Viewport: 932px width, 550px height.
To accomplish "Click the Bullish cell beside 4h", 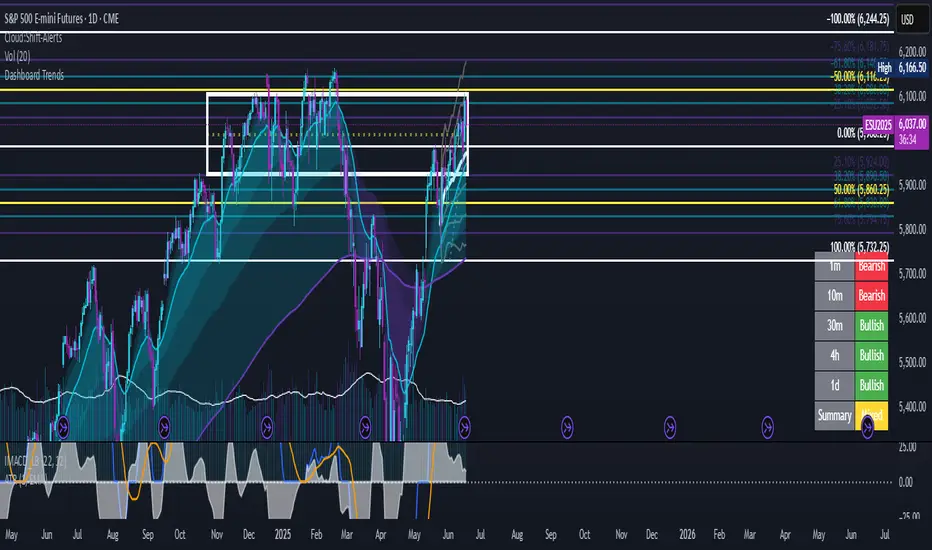I will 871,355.
